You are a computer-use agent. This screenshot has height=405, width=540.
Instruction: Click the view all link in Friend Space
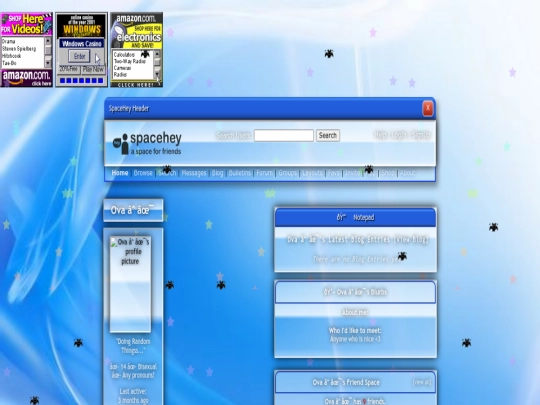pos(422,382)
